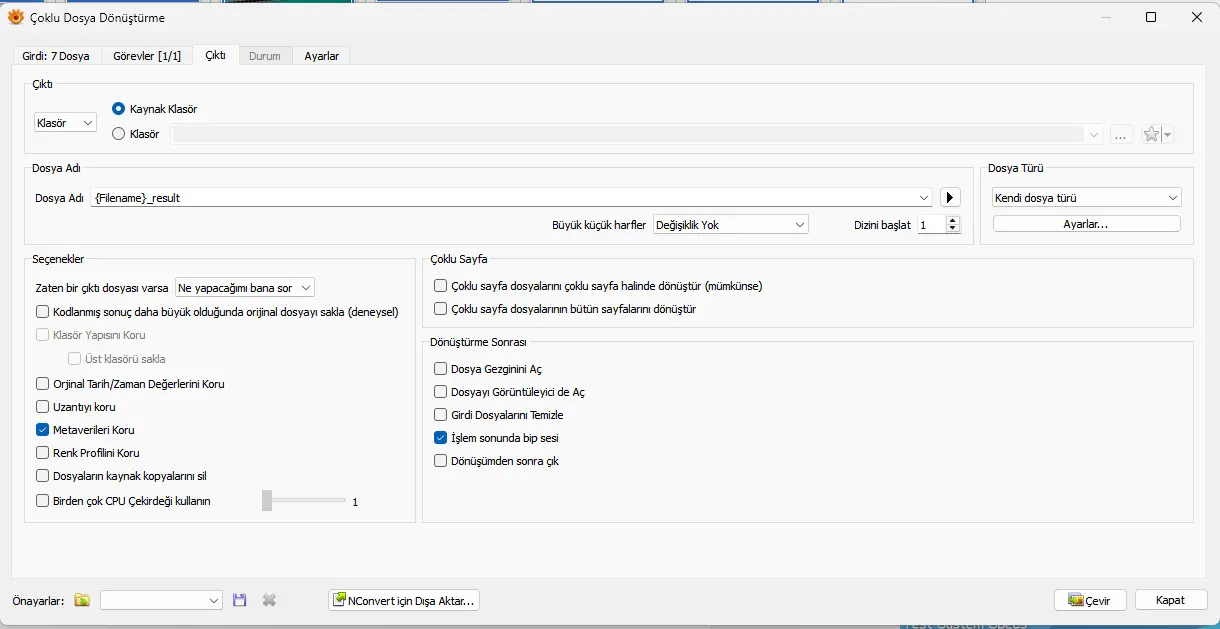Open the Klasör output type dropdown

(65, 123)
